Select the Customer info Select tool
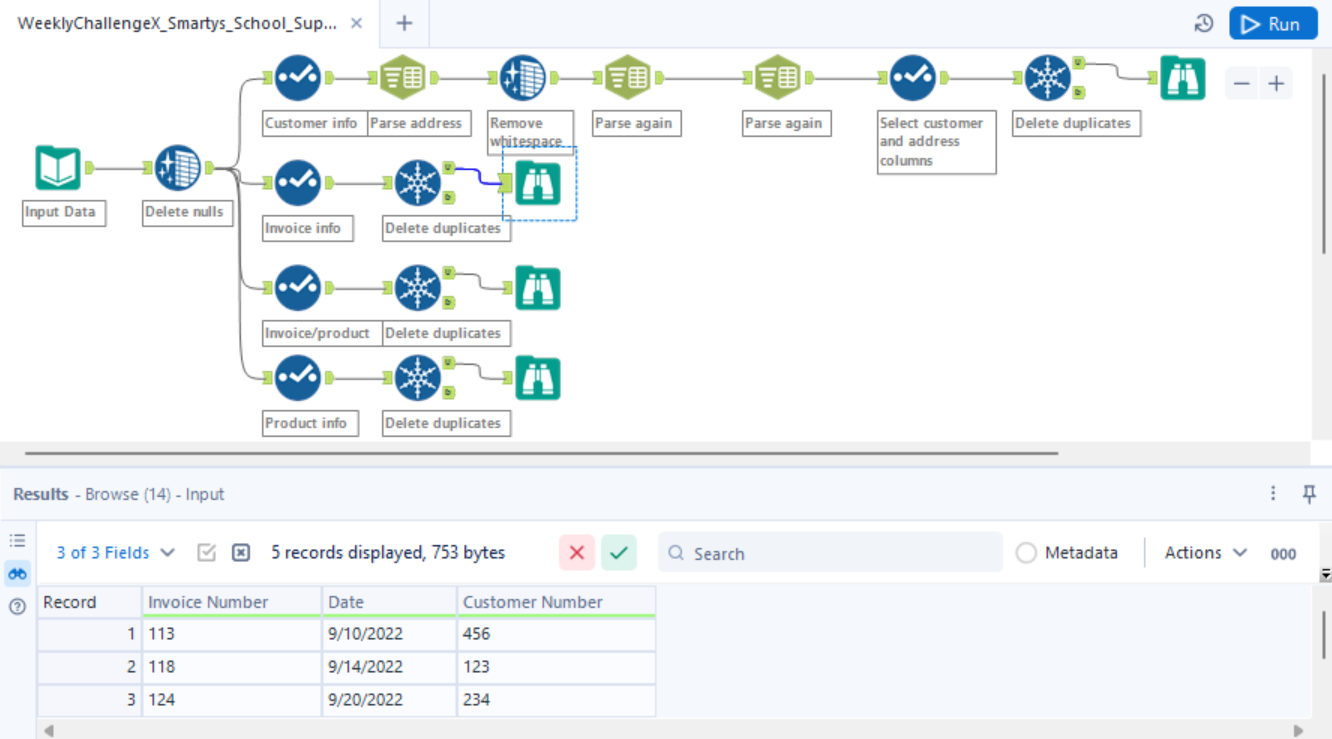1332x739 pixels. 297,78
